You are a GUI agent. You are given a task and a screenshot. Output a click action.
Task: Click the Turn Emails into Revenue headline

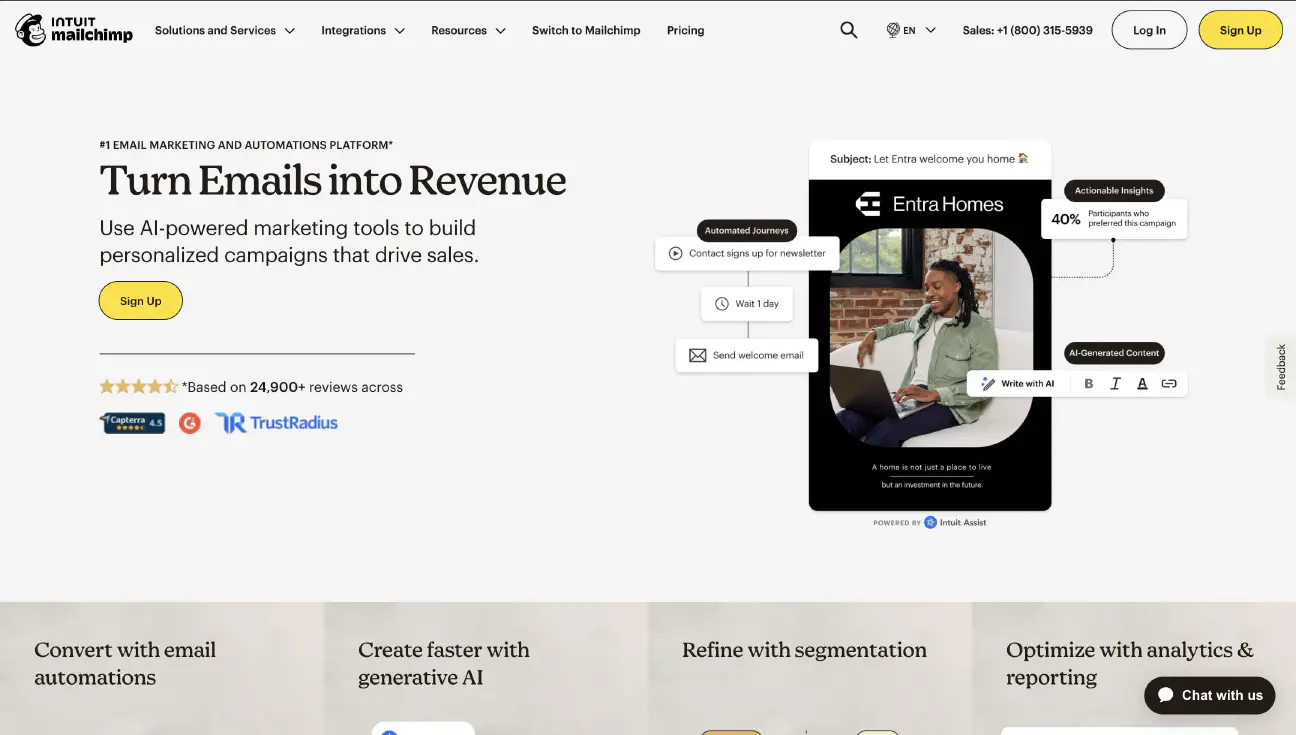(x=333, y=181)
